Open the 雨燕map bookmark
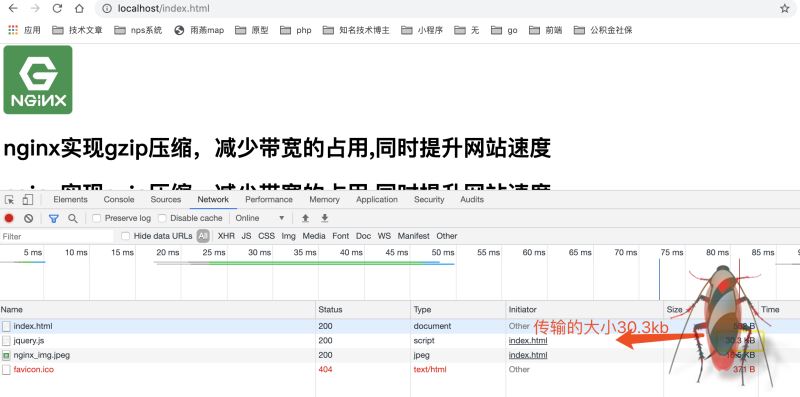 click(199, 30)
